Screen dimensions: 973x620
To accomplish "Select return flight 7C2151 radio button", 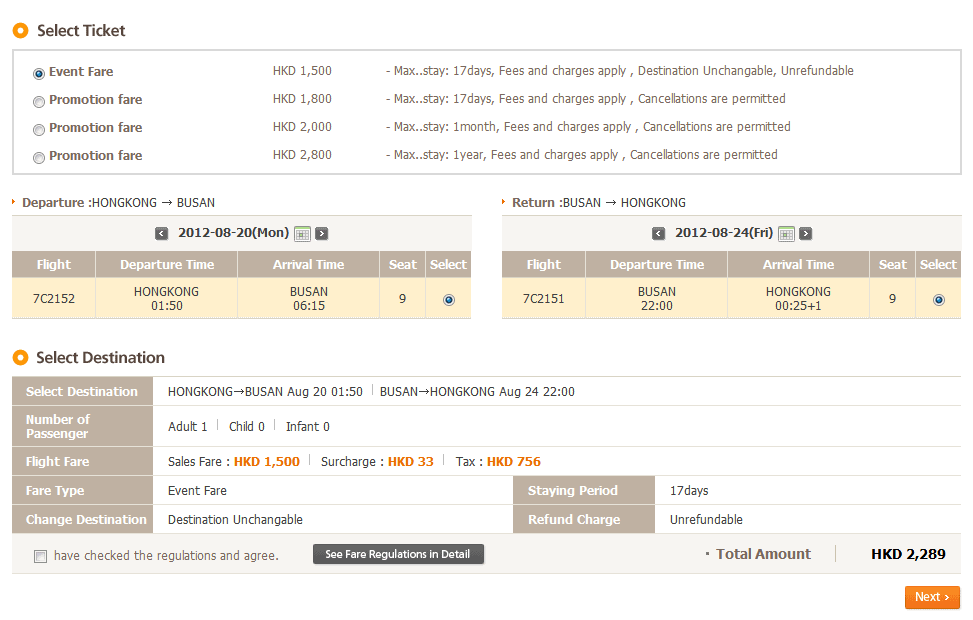I will tap(938, 300).
